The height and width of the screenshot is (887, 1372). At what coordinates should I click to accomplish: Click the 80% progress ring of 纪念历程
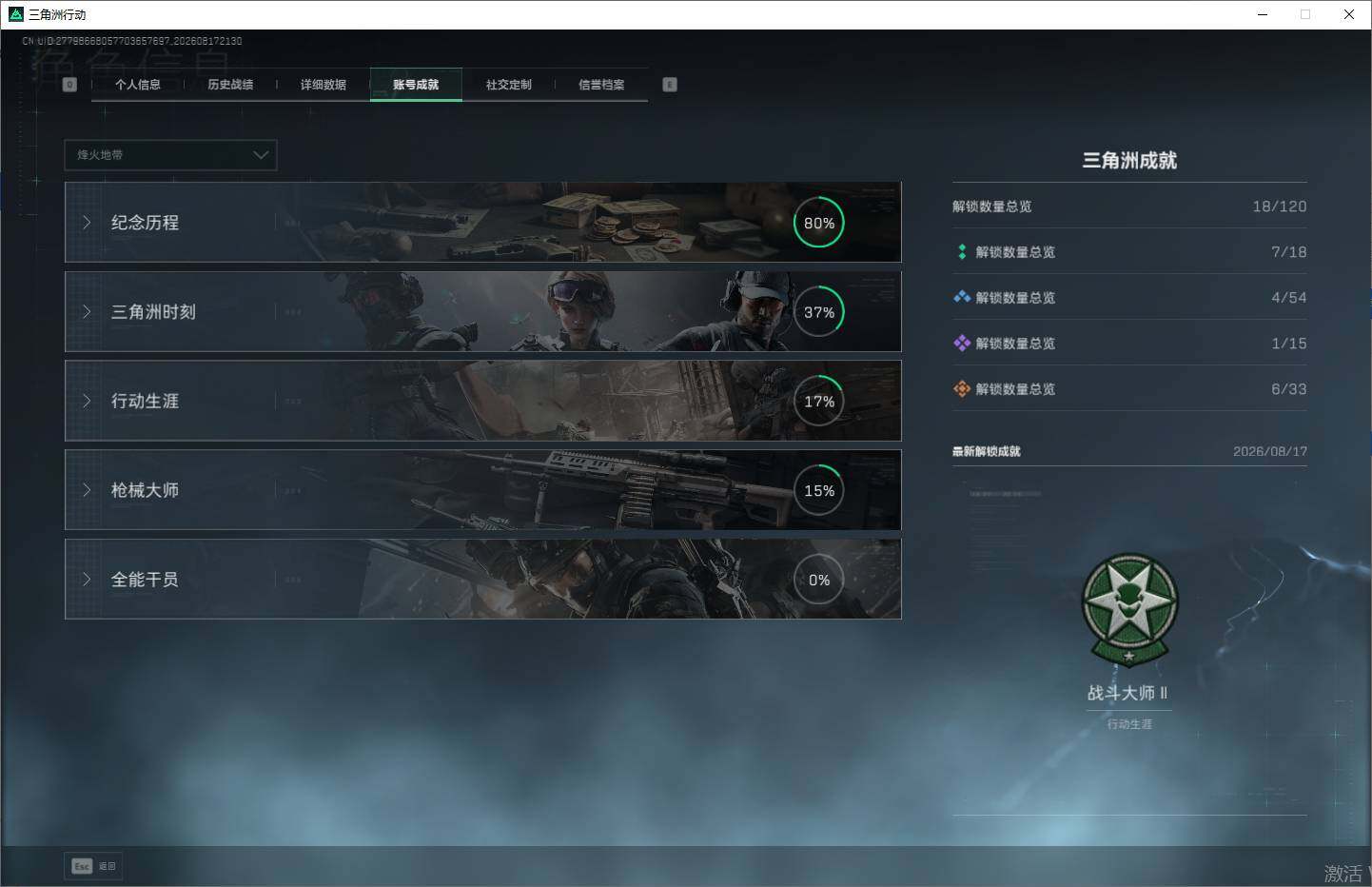819,223
